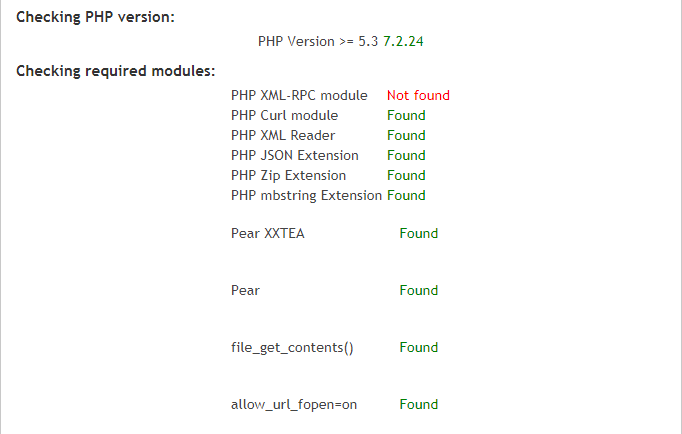Click the standalone 'Pear' label
This screenshot has height=434, width=682.
click(245, 291)
